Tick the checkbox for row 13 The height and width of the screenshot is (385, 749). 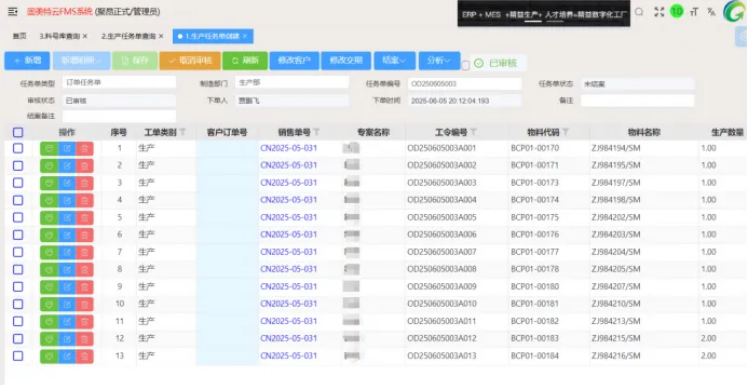18,356
